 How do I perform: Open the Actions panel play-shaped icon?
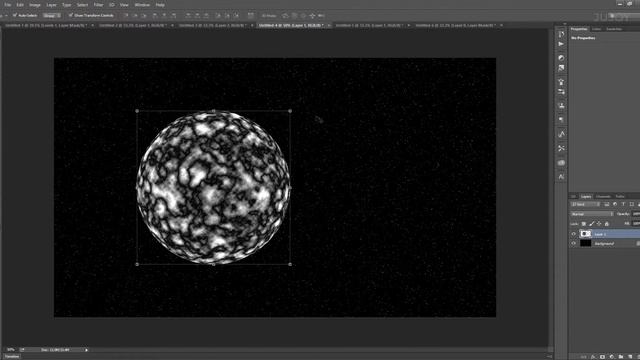(561, 44)
